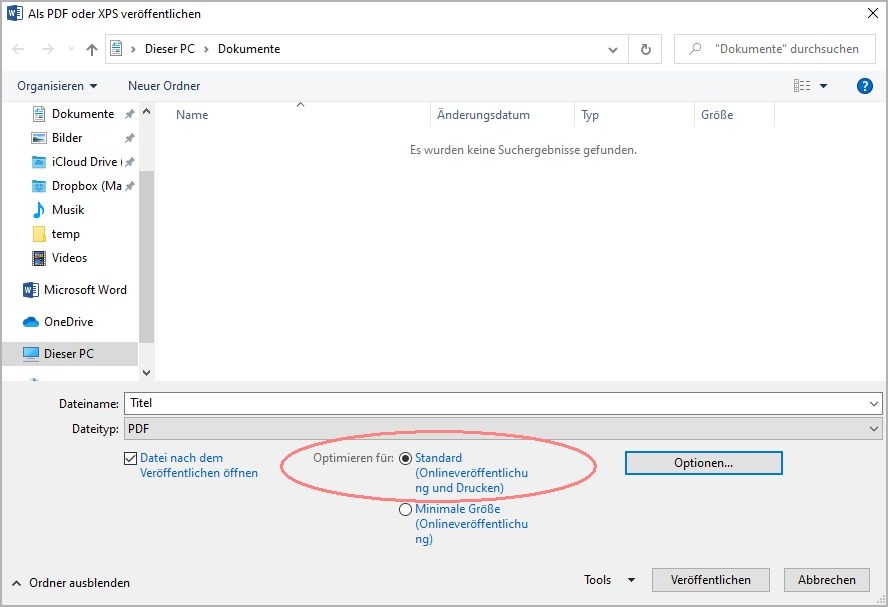This screenshot has height=607, width=888.
Task: Open the Optionen... button
Action: [703, 463]
